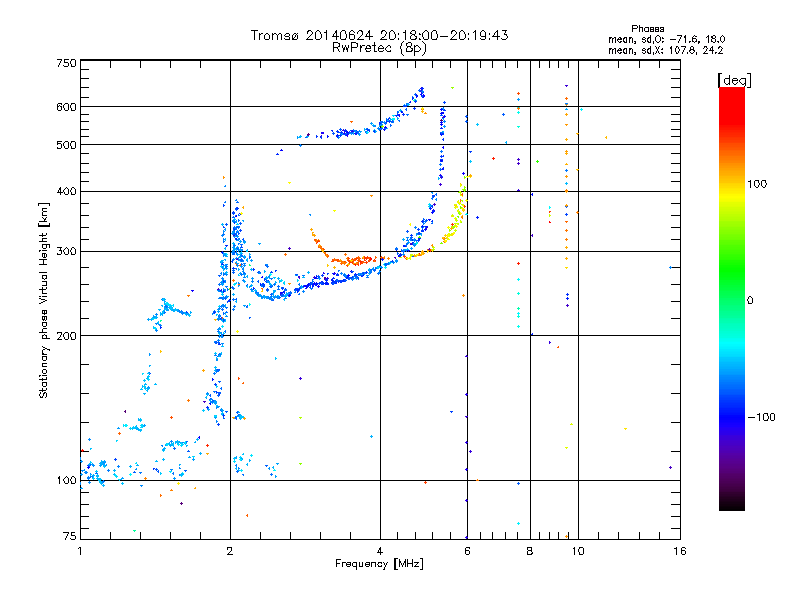
Task: Click the height axis "100" km tick label
Action: pos(67,480)
